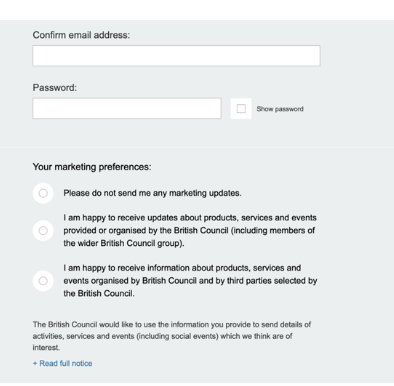This screenshot has height=386, width=394.
Task: Select "Please do not send me any marketing updates" radio
Action: click(43, 193)
